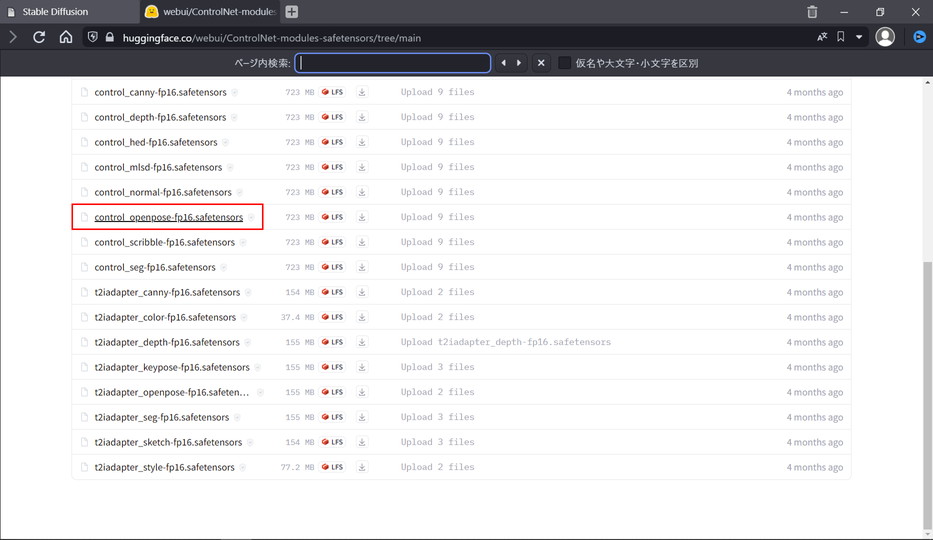Click LFS badge on t2iadapter_color row
Viewport: 933px width, 540px height.
(332, 317)
